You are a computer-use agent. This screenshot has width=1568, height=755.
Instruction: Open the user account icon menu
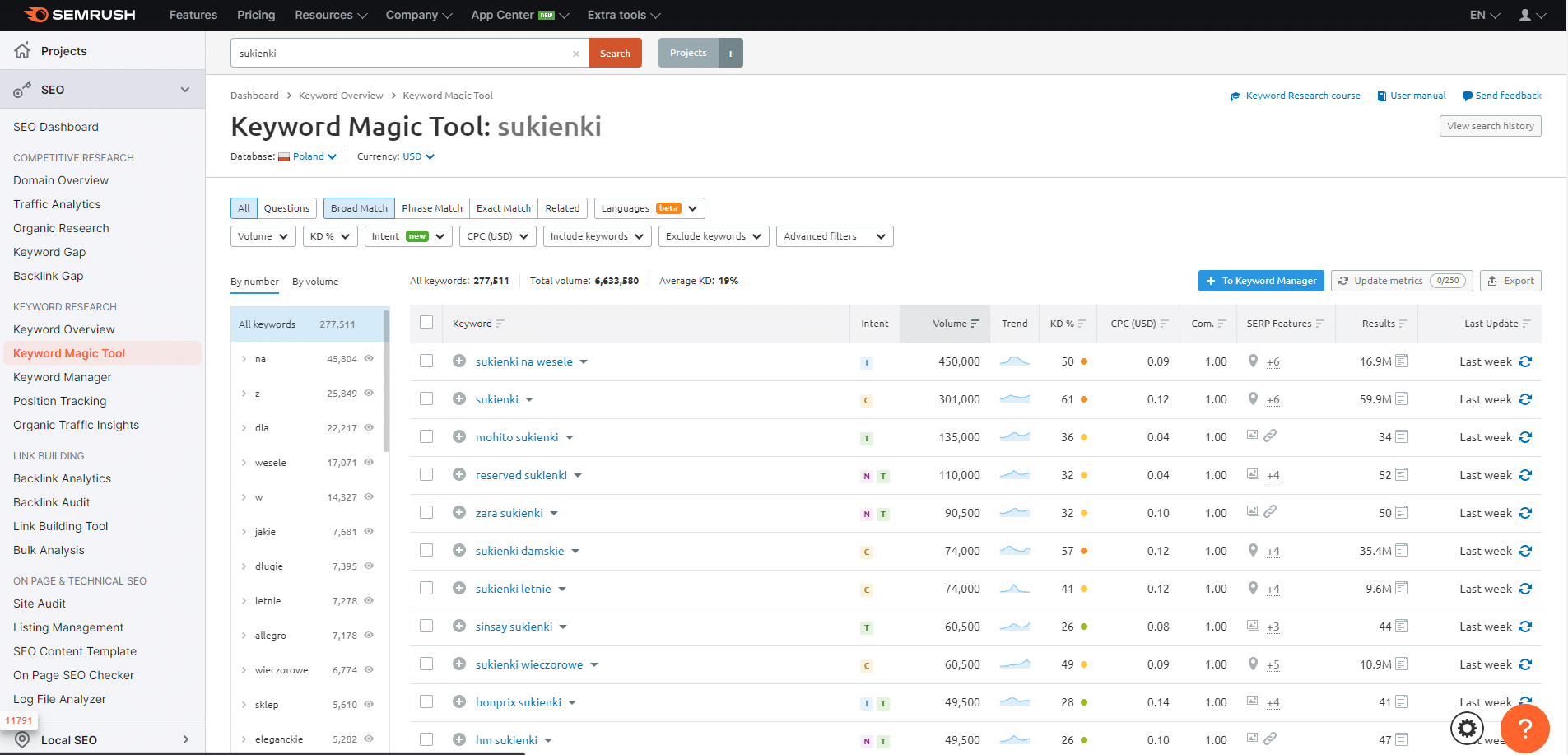1532,15
